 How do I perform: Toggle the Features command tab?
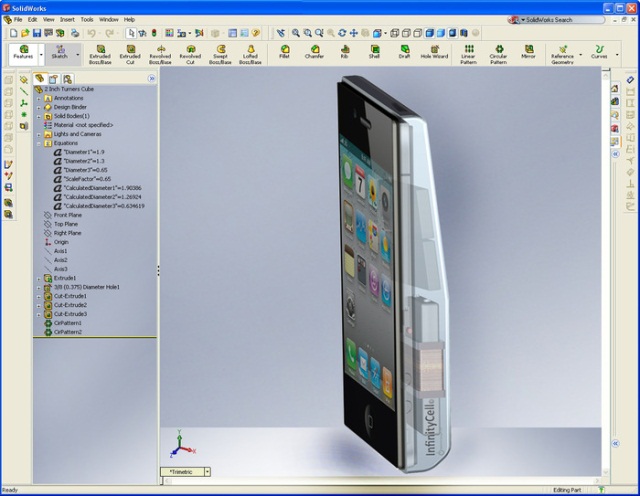(x=23, y=52)
